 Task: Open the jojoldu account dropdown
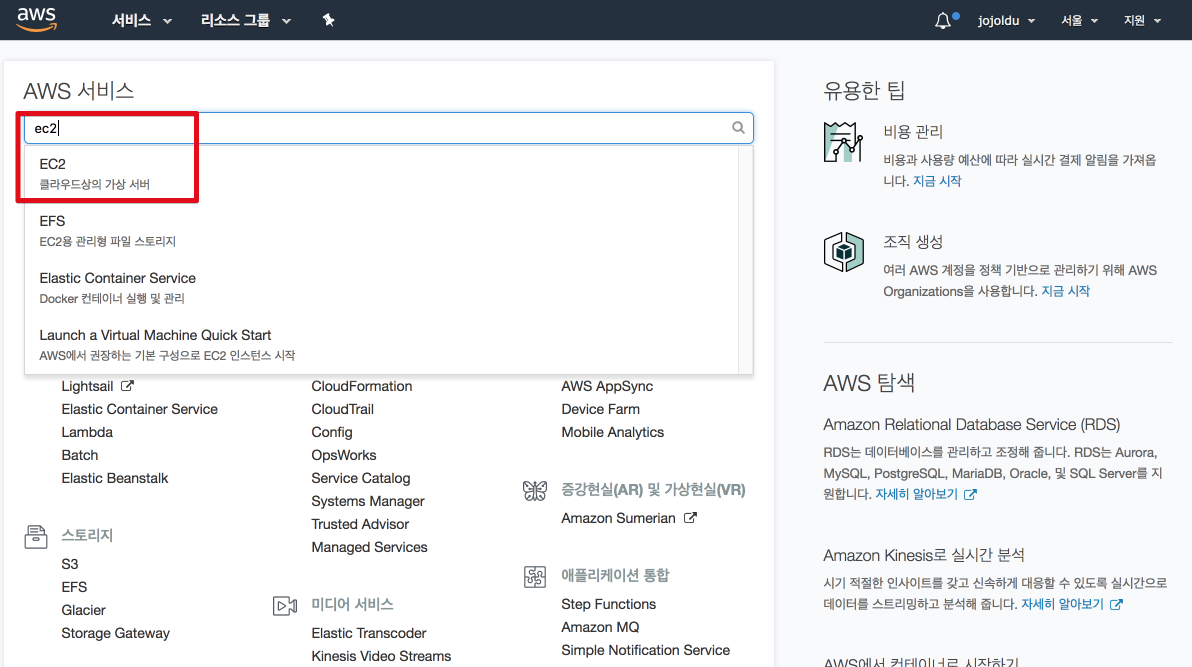tap(1007, 21)
